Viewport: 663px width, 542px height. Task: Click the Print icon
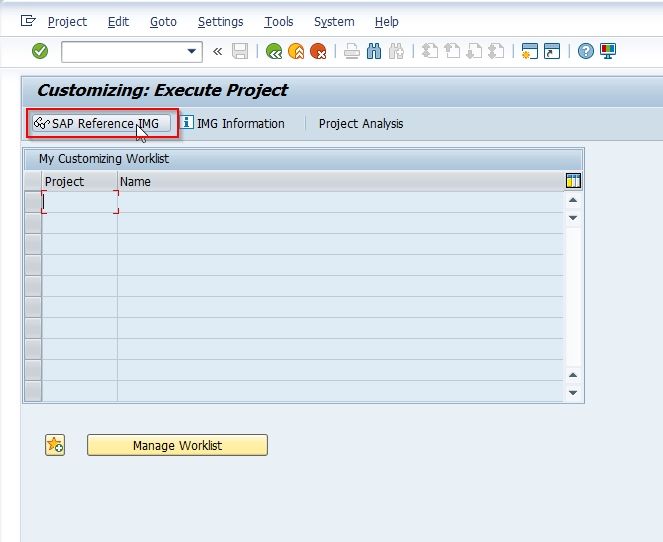(x=351, y=52)
